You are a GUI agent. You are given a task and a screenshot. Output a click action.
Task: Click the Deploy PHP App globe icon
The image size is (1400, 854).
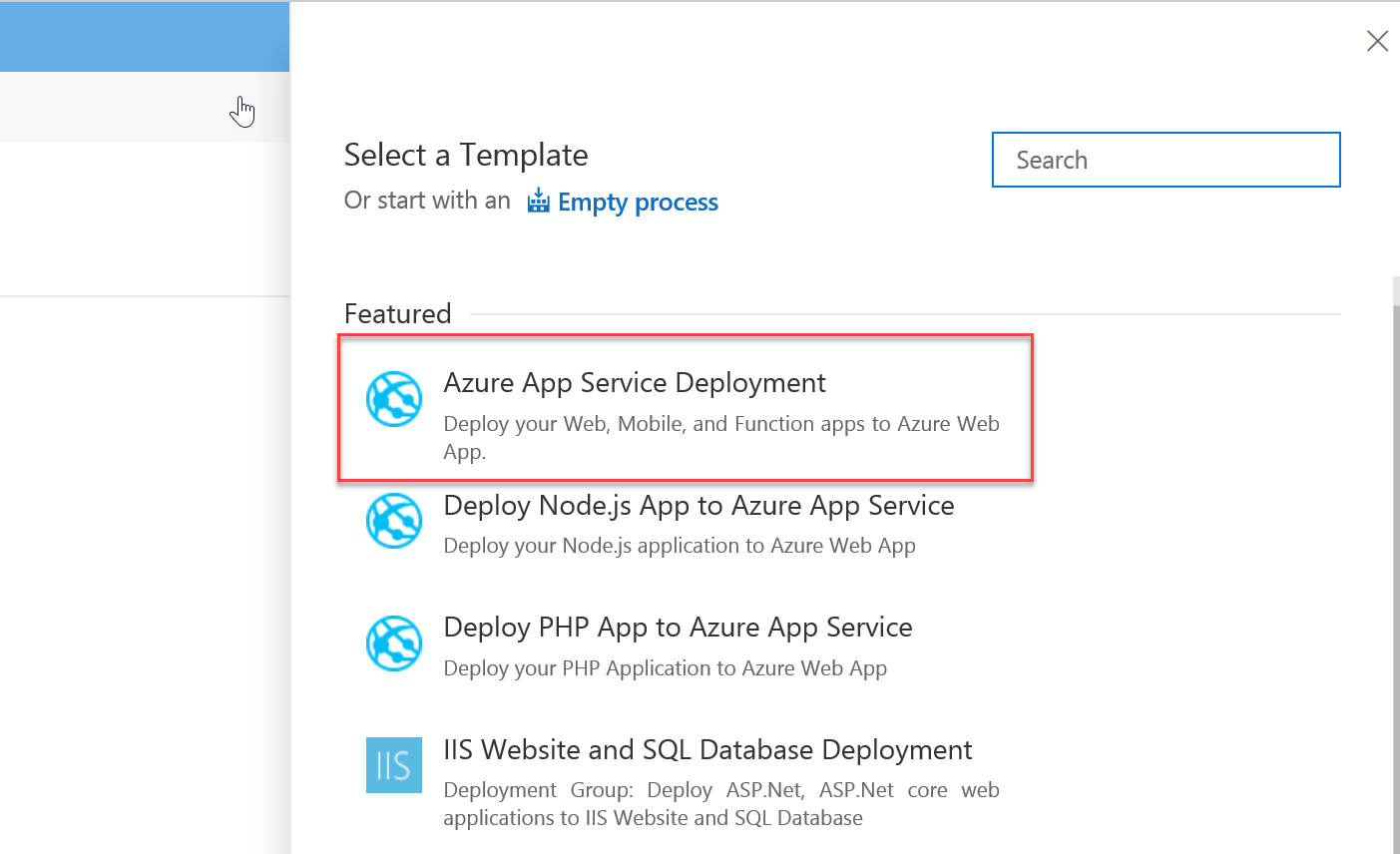[394, 643]
